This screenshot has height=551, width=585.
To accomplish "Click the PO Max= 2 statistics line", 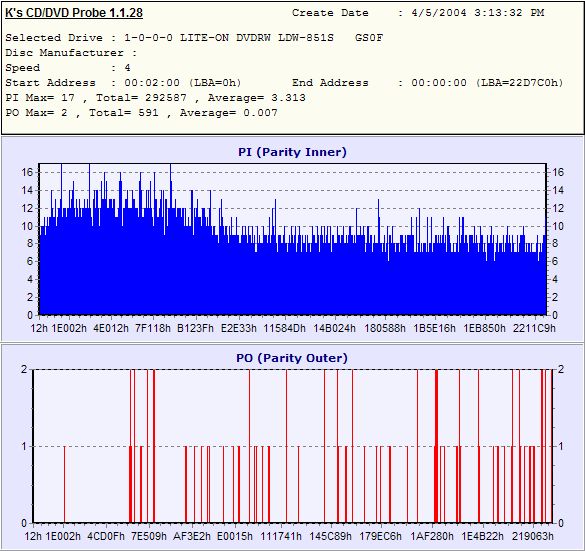I will coord(141,113).
